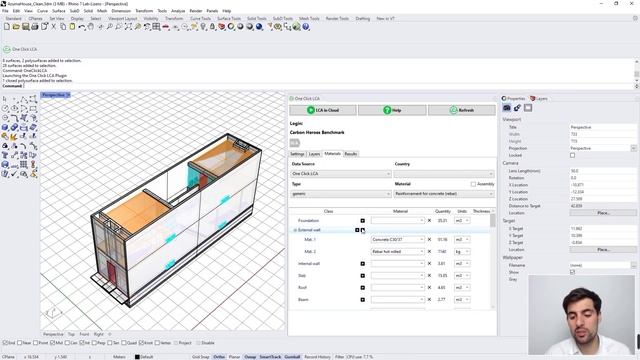This screenshot has width=640, height=360.
Task: Open the Material dropdown with Reinforcement for concrete
Action: (x=444, y=194)
